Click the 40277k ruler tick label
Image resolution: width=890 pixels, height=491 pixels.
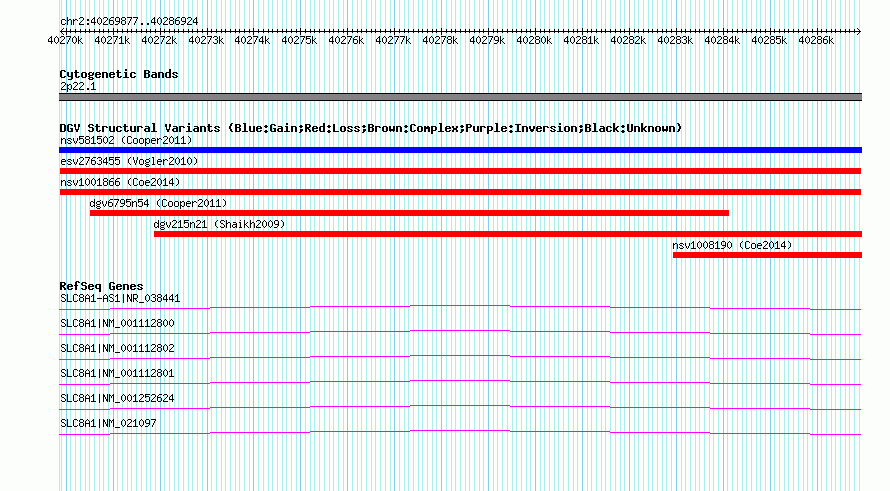coord(393,40)
